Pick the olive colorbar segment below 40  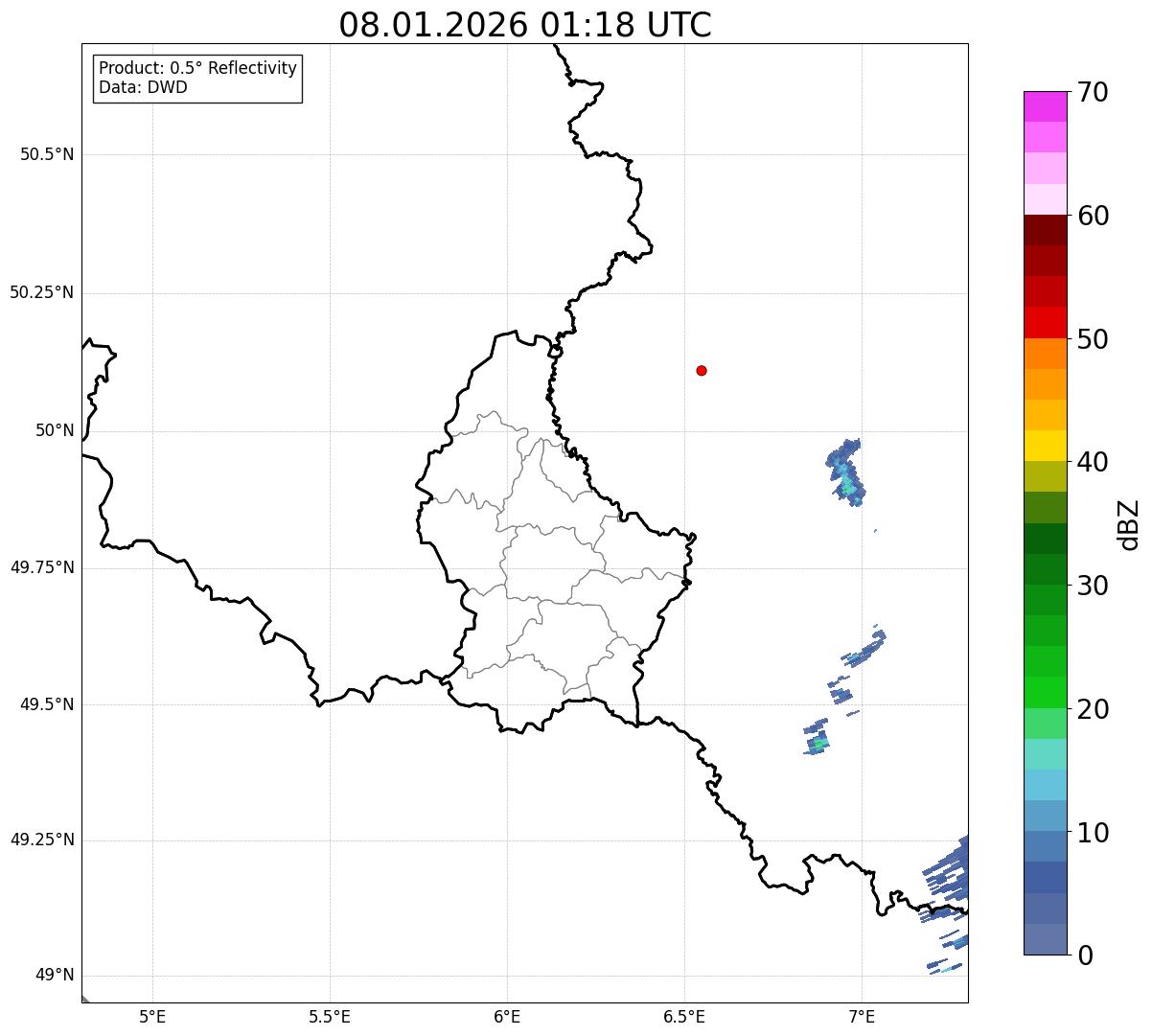pyautogui.click(x=1045, y=476)
